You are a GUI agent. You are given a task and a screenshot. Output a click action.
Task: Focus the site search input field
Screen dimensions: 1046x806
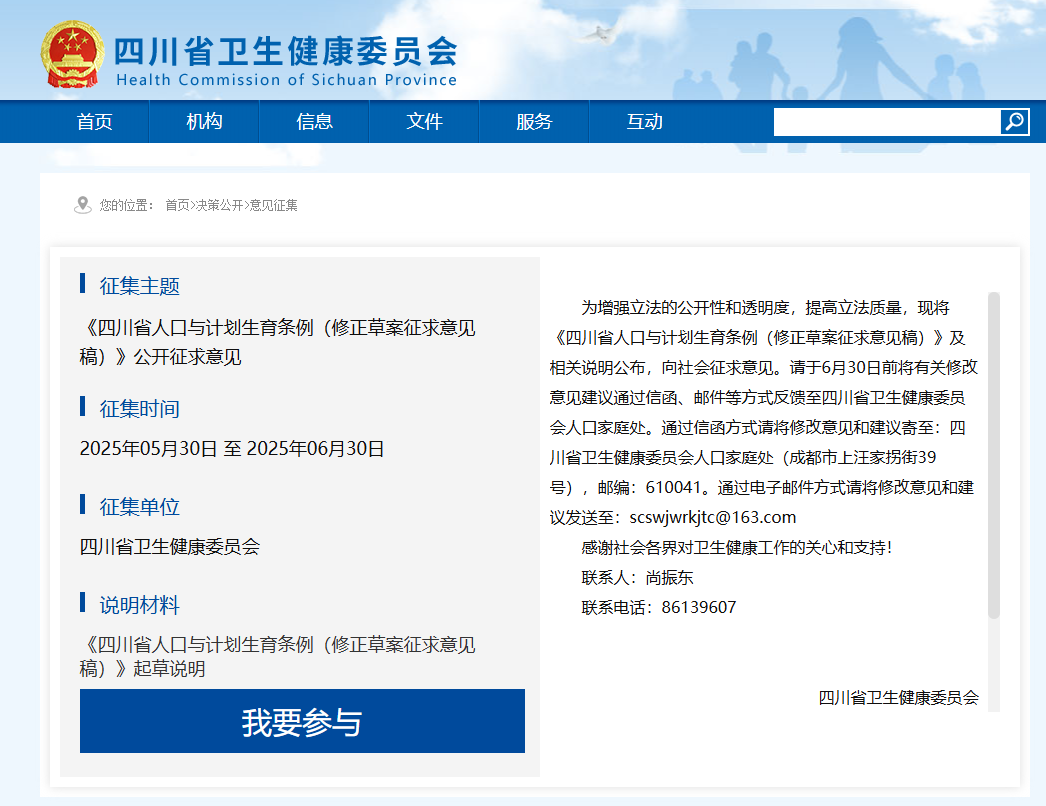887,122
